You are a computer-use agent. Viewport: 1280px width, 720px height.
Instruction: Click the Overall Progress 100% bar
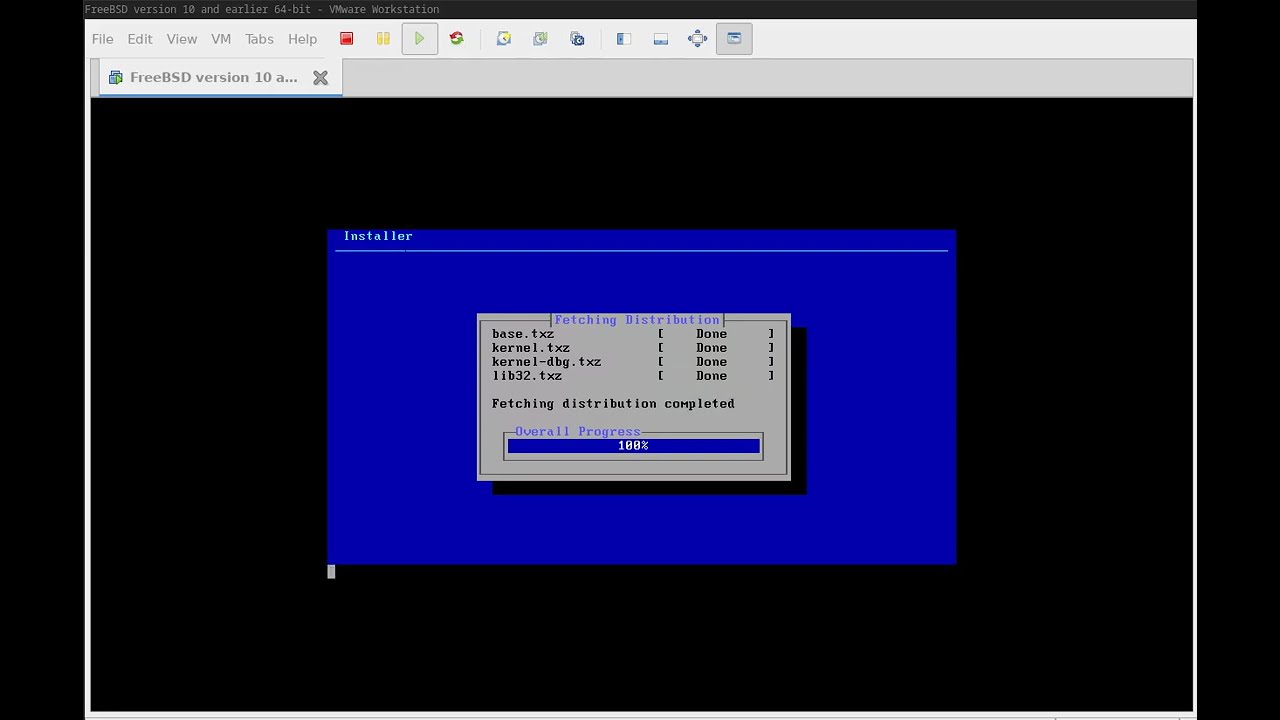[634, 446]
